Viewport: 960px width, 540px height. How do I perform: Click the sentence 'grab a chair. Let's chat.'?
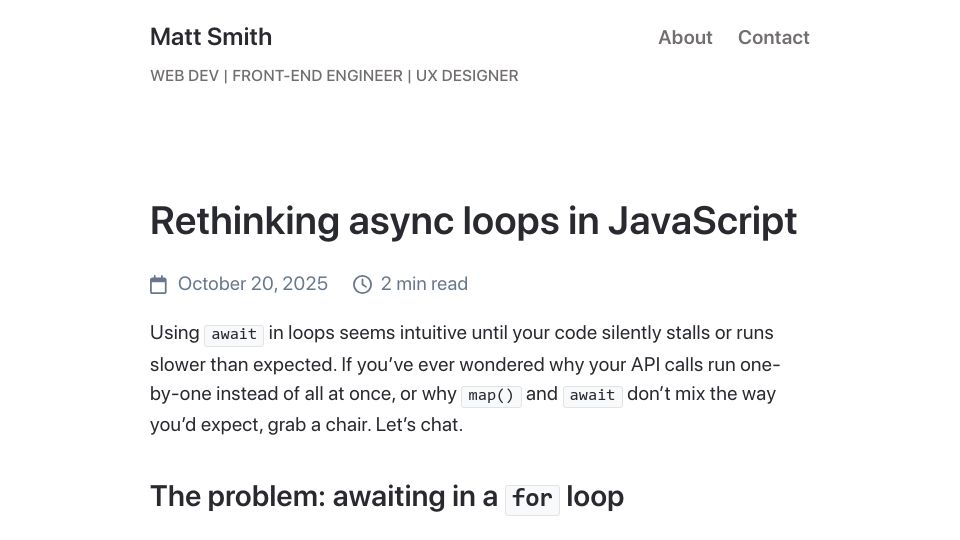pos(365,425)
